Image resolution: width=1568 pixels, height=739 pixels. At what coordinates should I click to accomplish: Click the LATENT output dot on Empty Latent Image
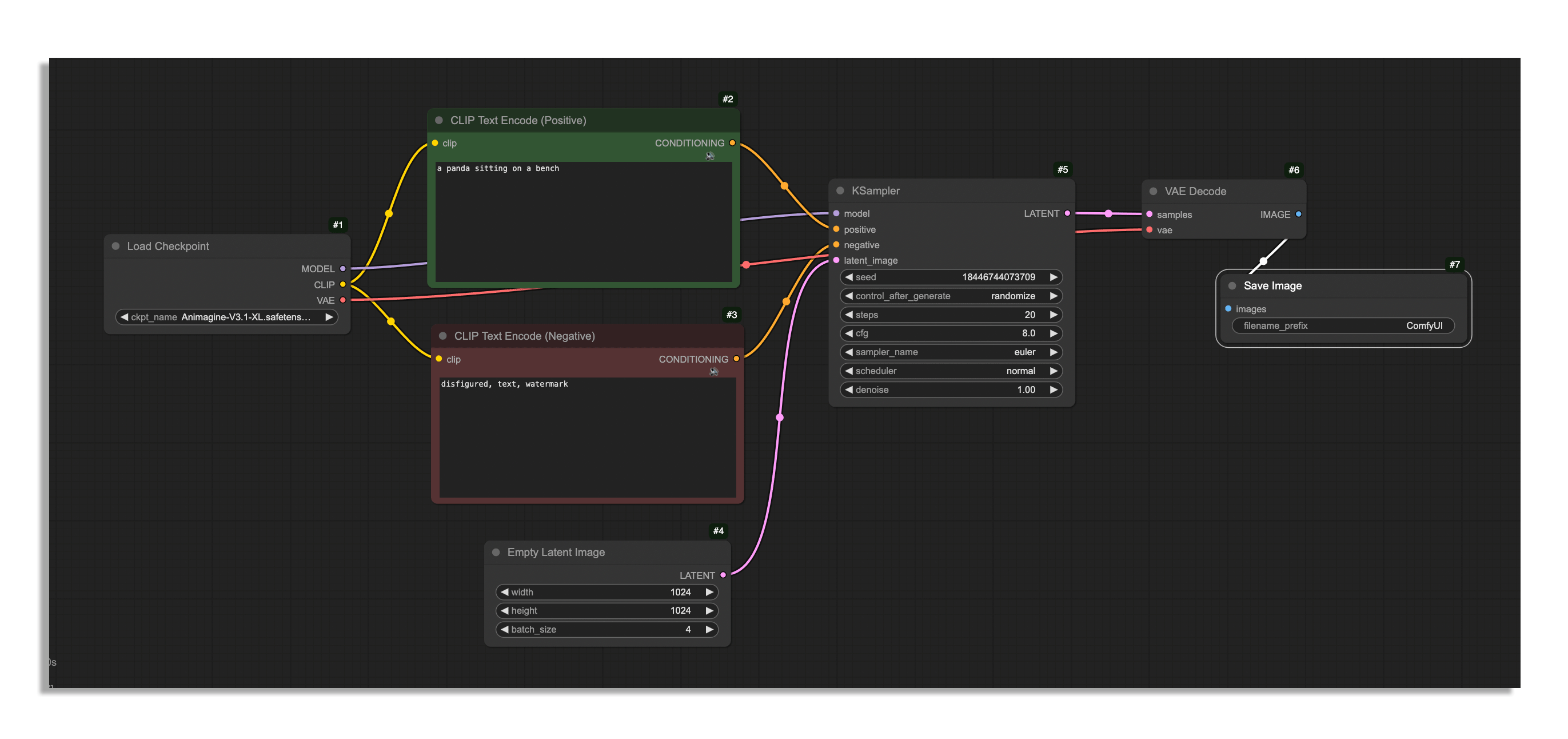click(723, 575)
